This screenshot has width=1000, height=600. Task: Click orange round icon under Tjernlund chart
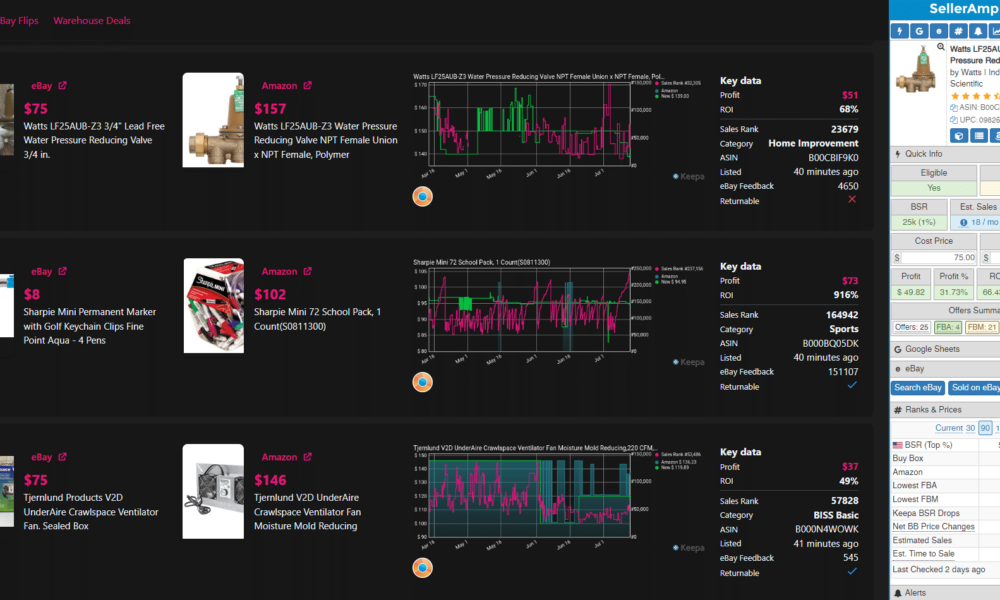click(422, 567)
